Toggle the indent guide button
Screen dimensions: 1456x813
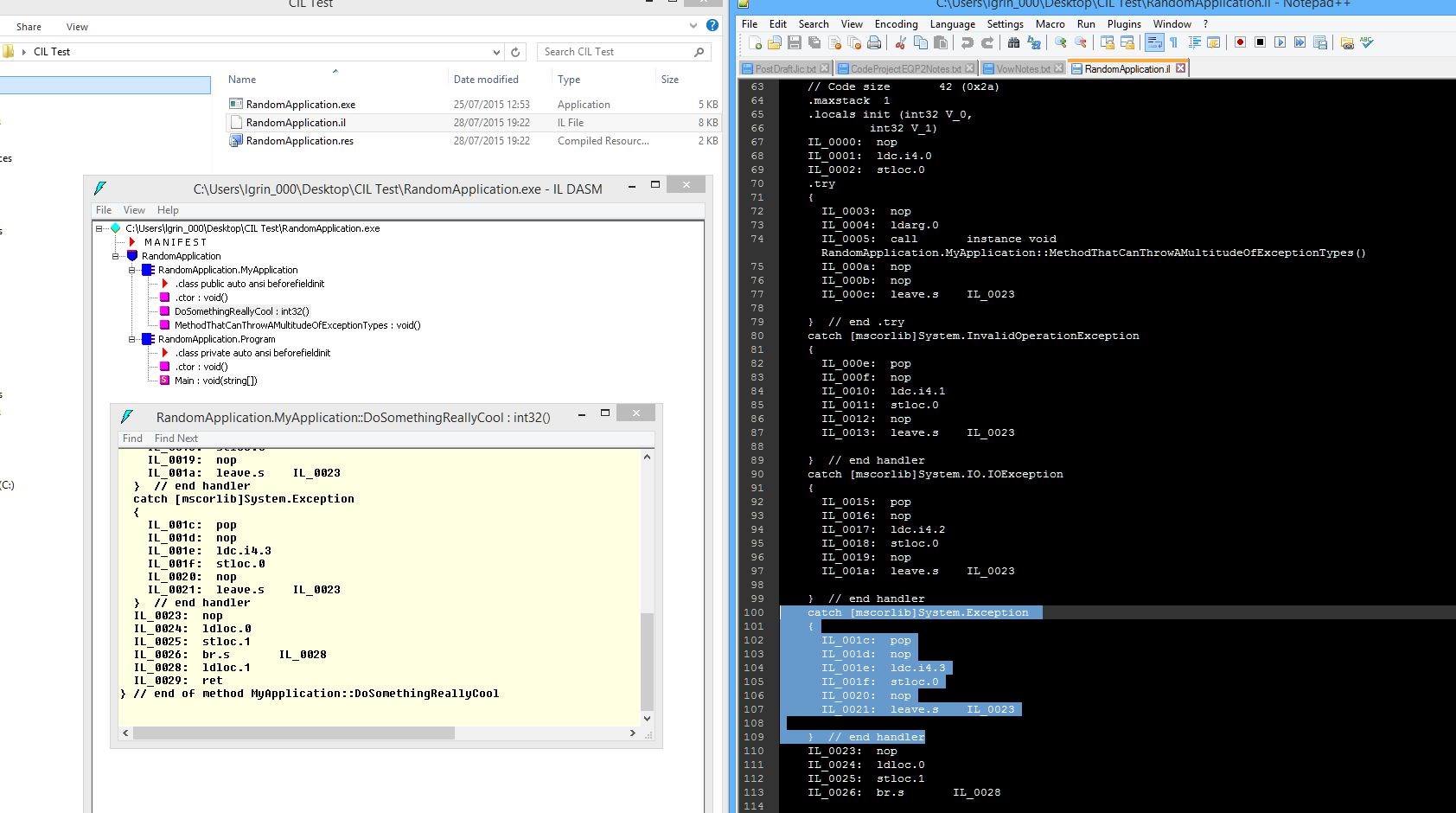(1194, 42)
